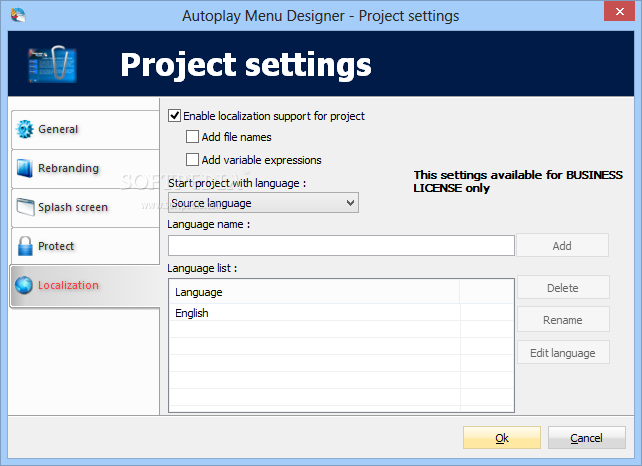642x466 pixels.
Task: Click the Protect padlock icon
Action: pos(25,246)
